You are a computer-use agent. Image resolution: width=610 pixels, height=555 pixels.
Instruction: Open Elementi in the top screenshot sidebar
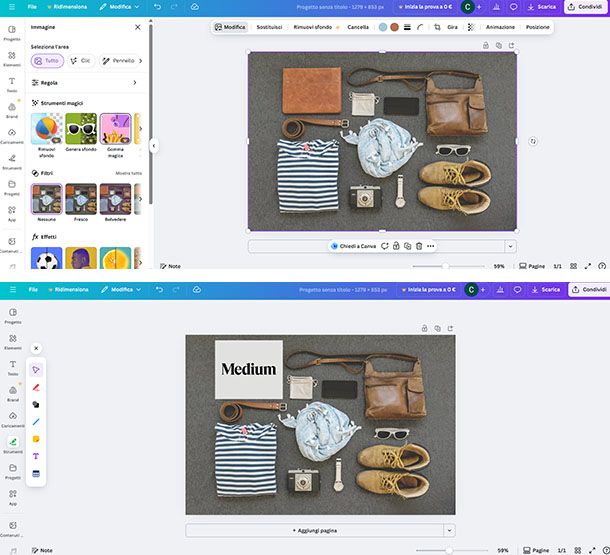click(x=12, y=59)
